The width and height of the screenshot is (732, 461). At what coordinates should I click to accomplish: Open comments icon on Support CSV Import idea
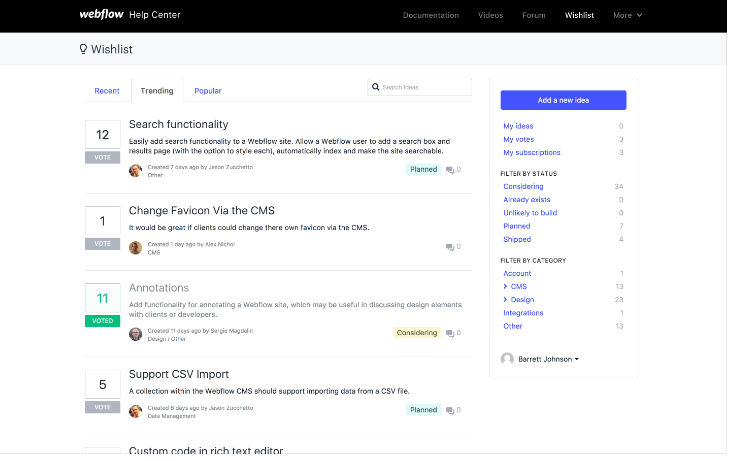coord(450,411)
